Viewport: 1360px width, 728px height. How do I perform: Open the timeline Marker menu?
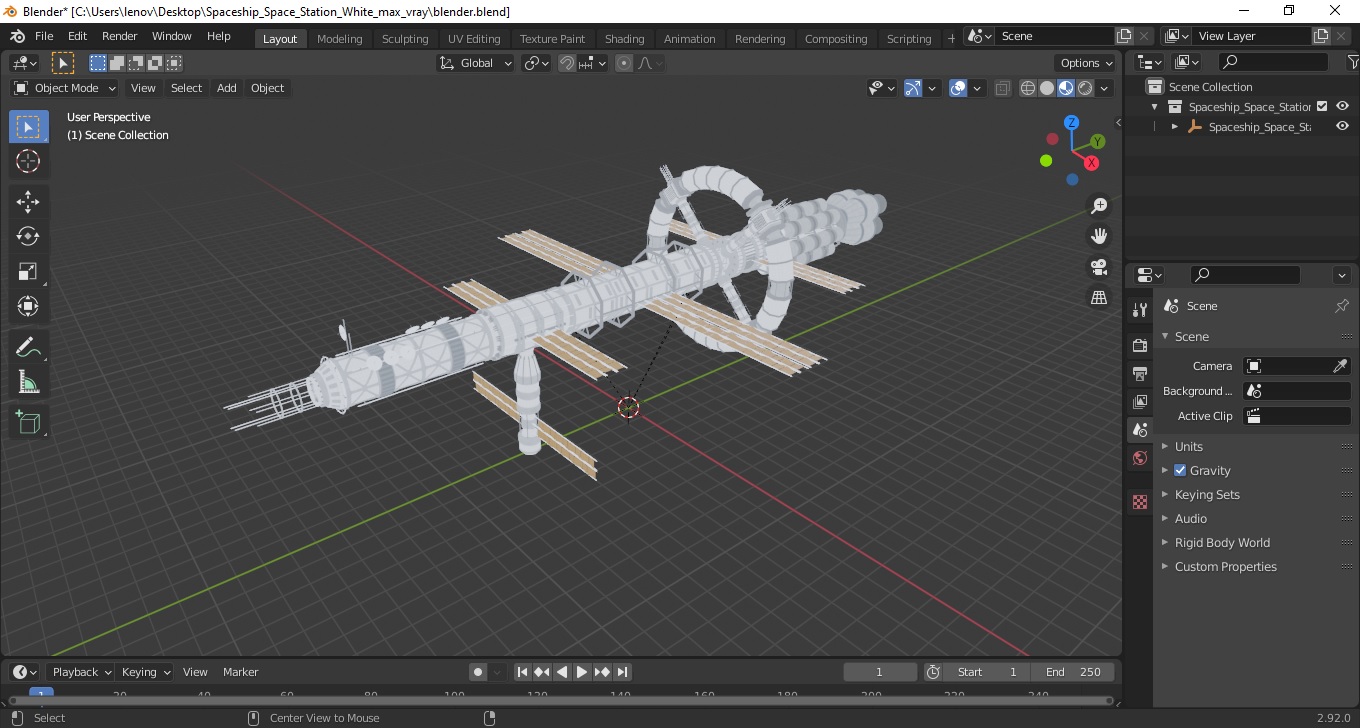[240, 672]
